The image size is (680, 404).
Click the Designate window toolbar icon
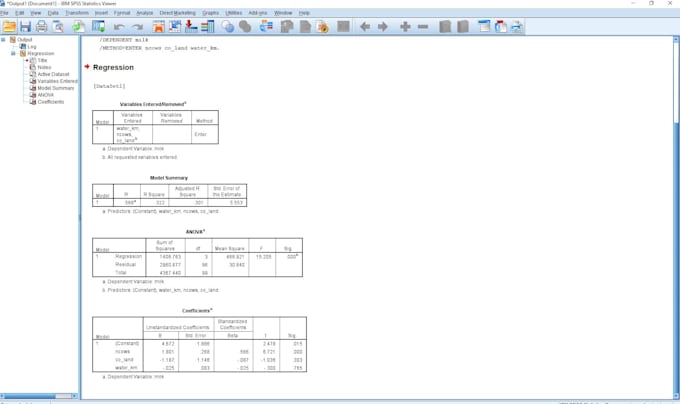click(x=287, y=26)
